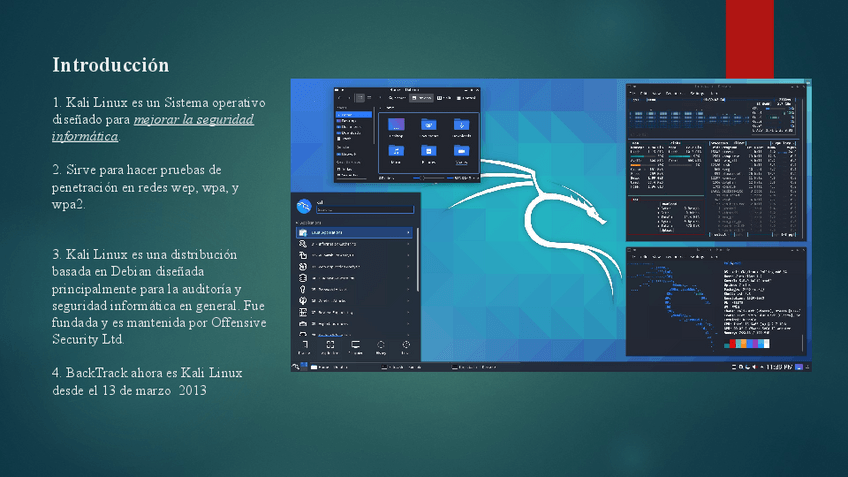This screenshot has width=848, height=477.
Task: Click the show desktop icon beside clock
Action: [x=799, y=367]
